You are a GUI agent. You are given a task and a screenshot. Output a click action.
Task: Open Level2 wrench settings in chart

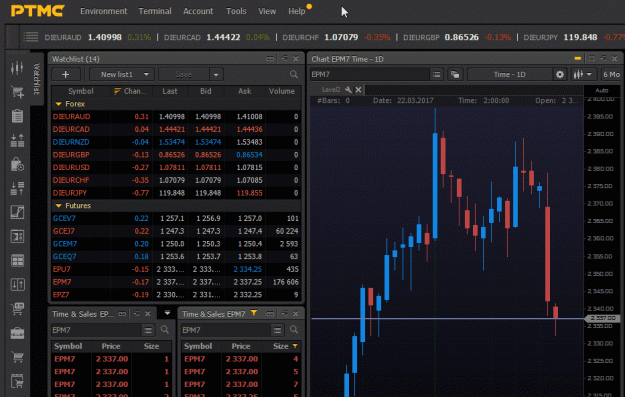(x=348, y=90)
